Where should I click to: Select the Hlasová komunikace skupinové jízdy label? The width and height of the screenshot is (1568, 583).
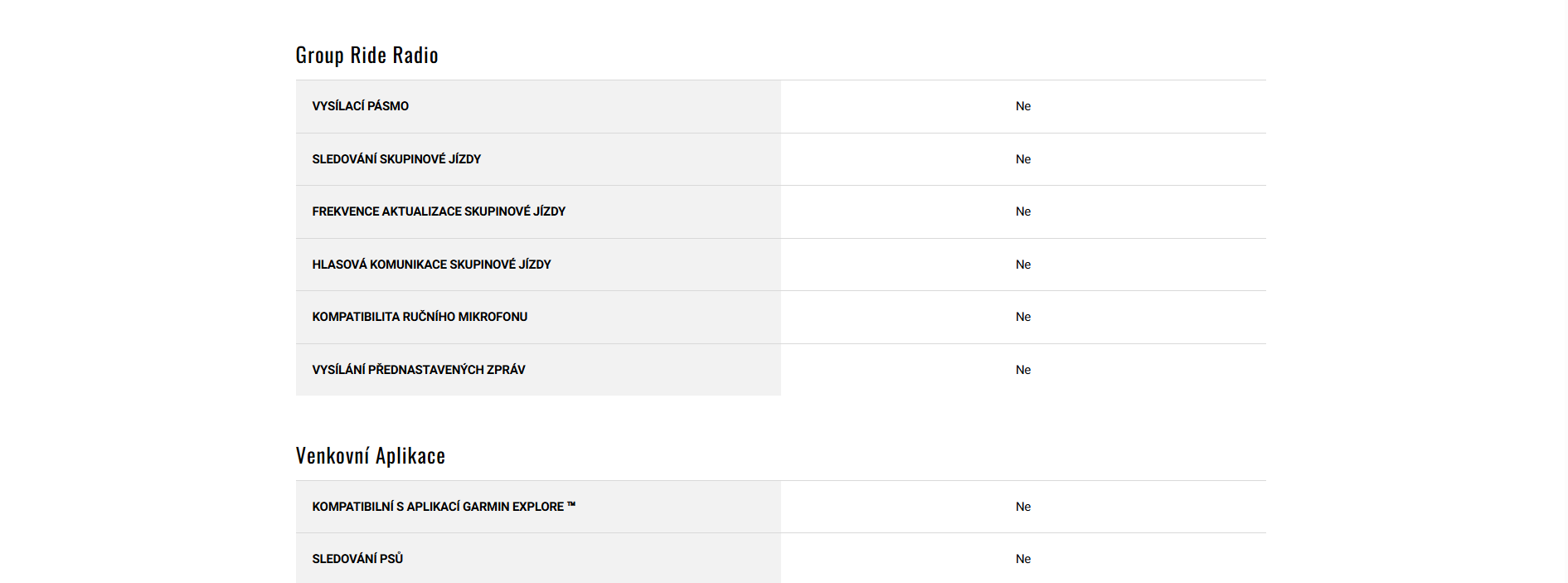click(431, 265)
